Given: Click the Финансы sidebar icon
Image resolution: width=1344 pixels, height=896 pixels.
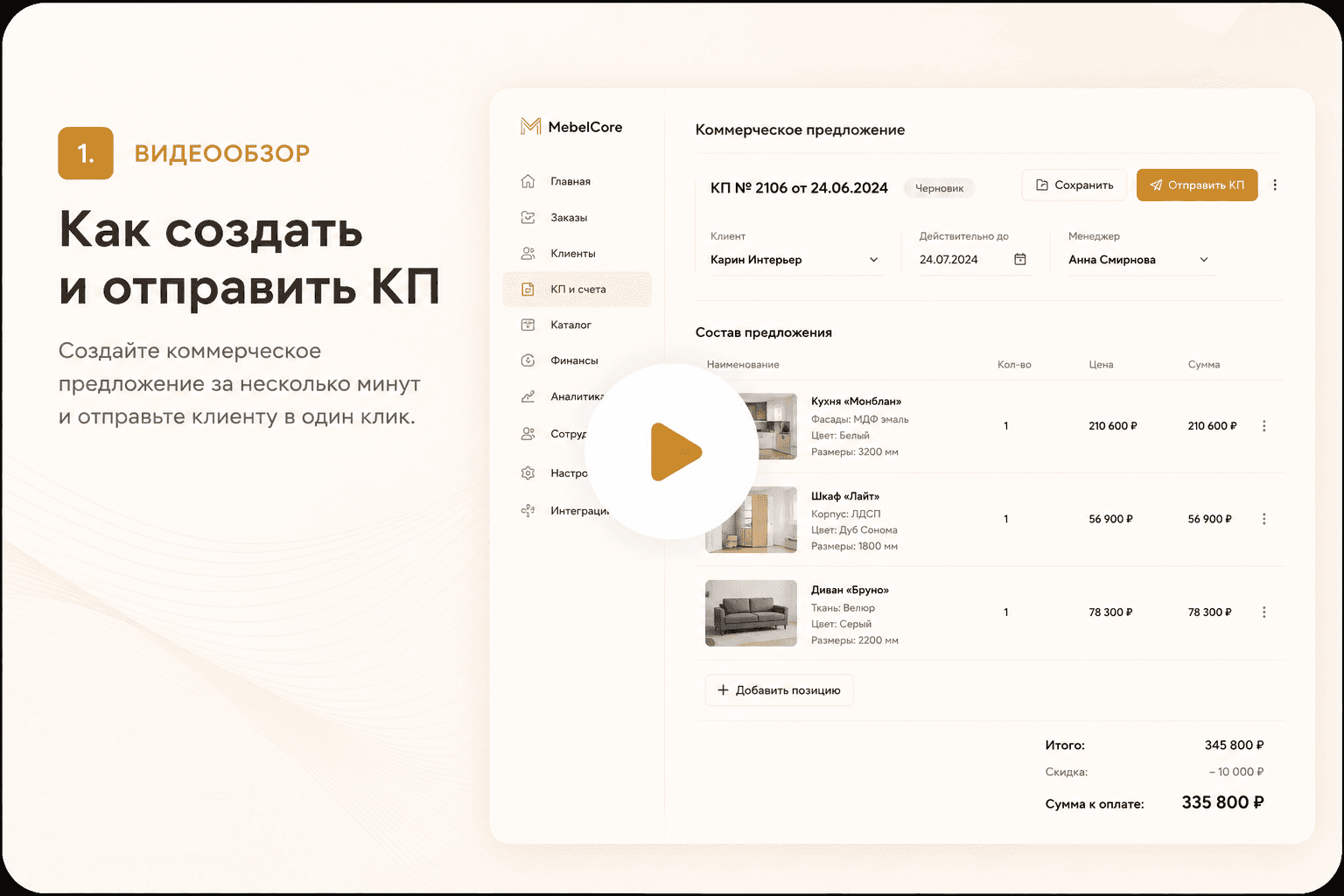Looking at the screenshot, I should 528,360.
